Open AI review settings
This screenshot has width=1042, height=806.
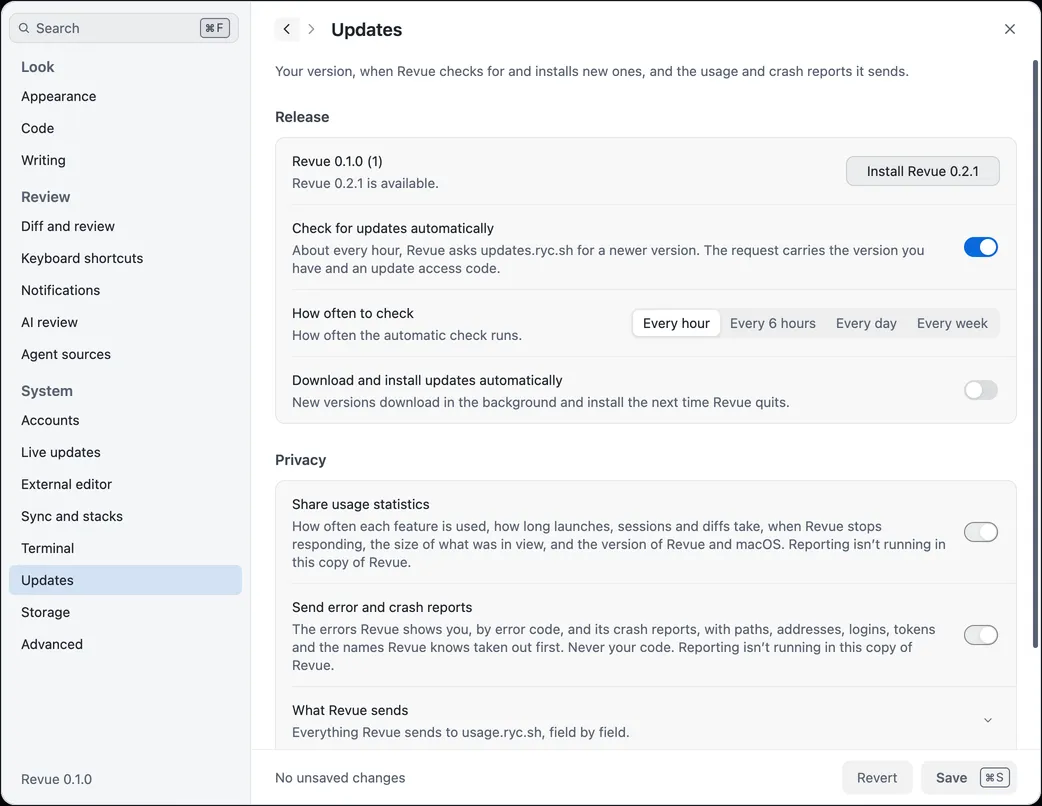coord(125,322)
